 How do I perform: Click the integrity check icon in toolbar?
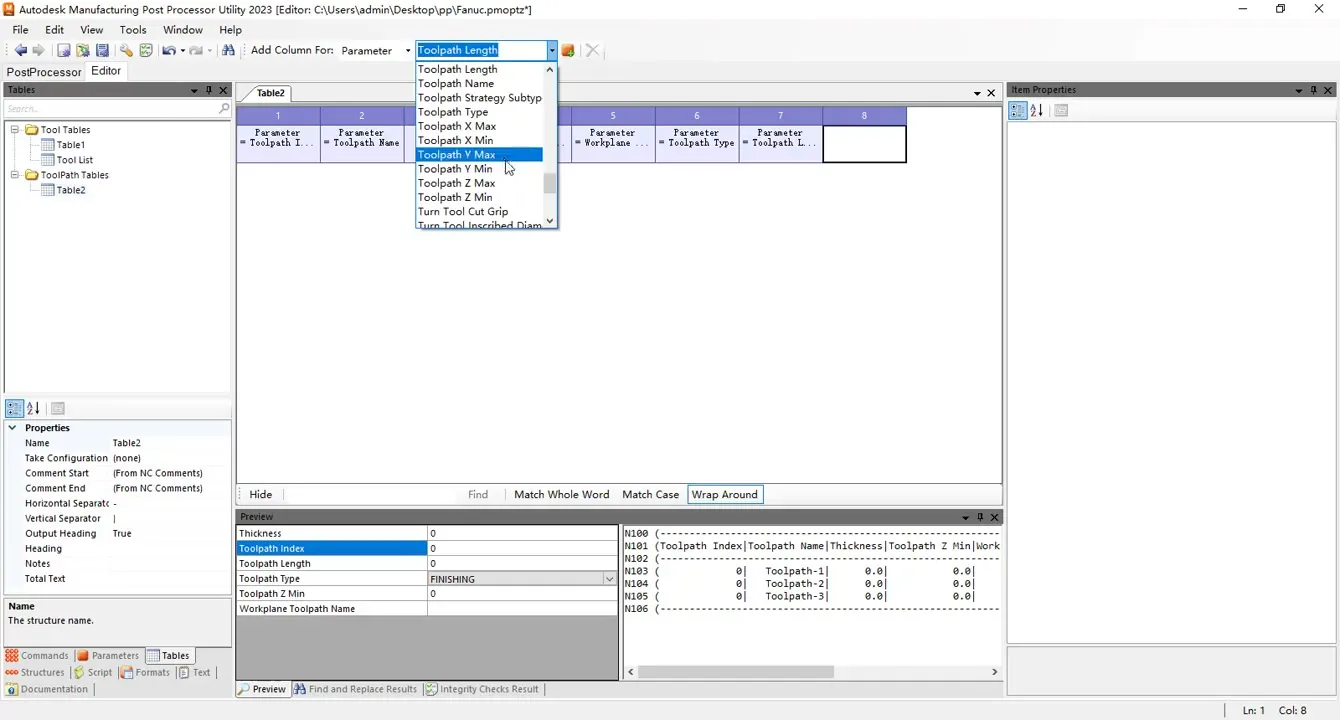pyautogui.click(x=146, y=50)
